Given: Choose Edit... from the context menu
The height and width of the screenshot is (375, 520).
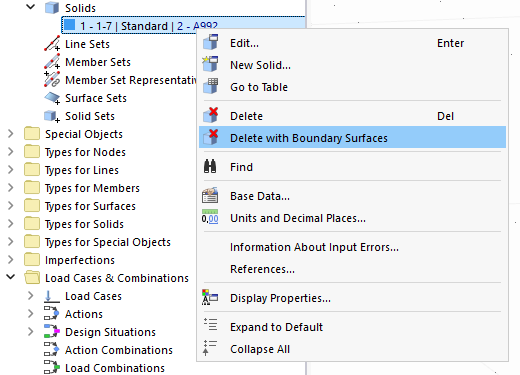Looking at the screenshot, I should tap(352, 43).
